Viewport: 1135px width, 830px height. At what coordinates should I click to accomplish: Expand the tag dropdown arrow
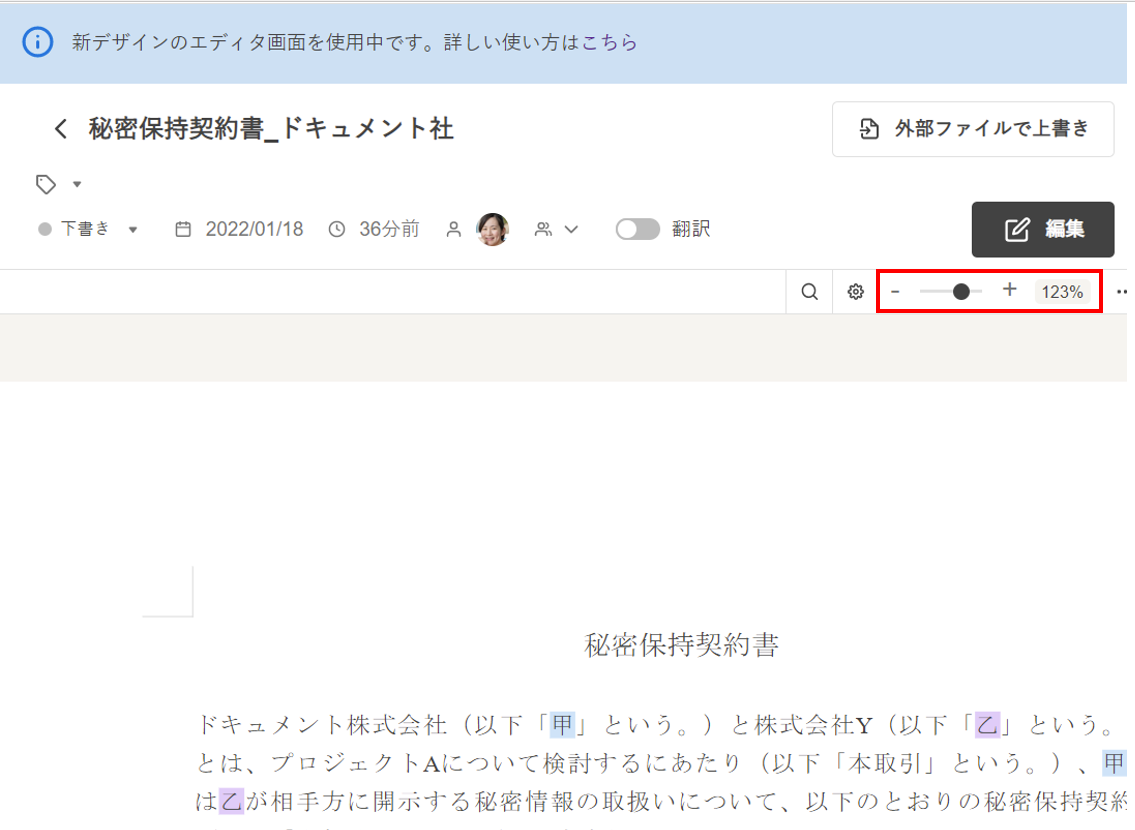point(77,184)
